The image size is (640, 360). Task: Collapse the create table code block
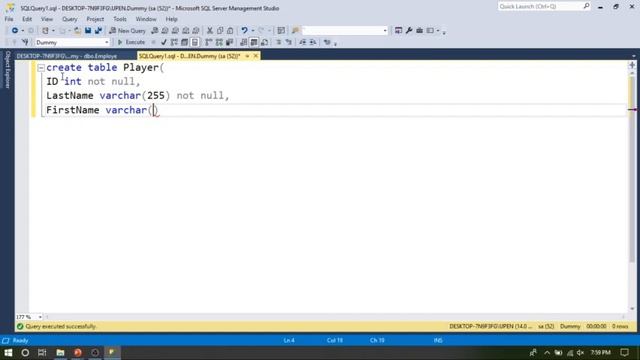click(x=41, y=68)
